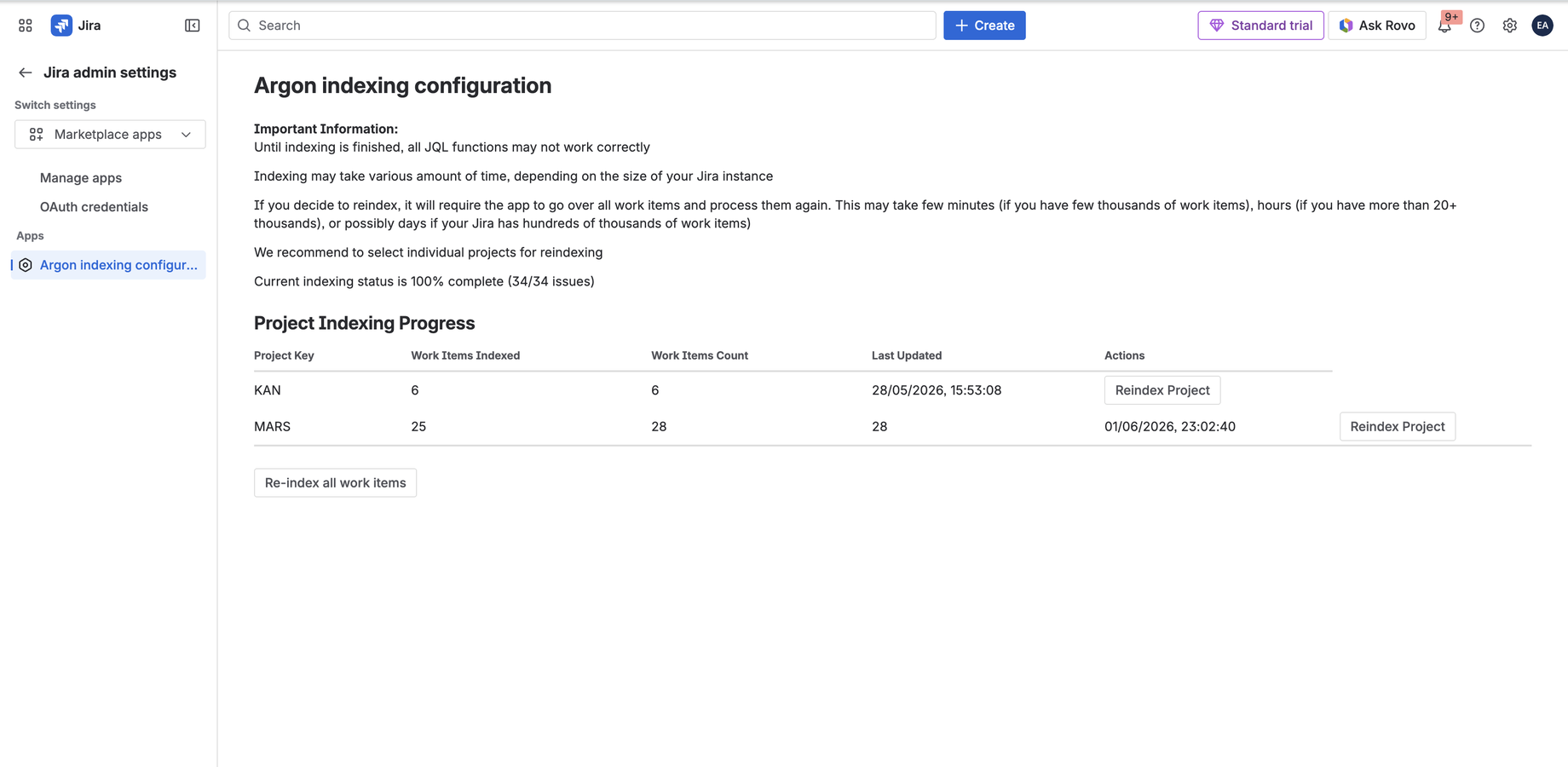Go back using the arrow icon
This screenshot has height=767, width=1568.
tap(26, 73)
